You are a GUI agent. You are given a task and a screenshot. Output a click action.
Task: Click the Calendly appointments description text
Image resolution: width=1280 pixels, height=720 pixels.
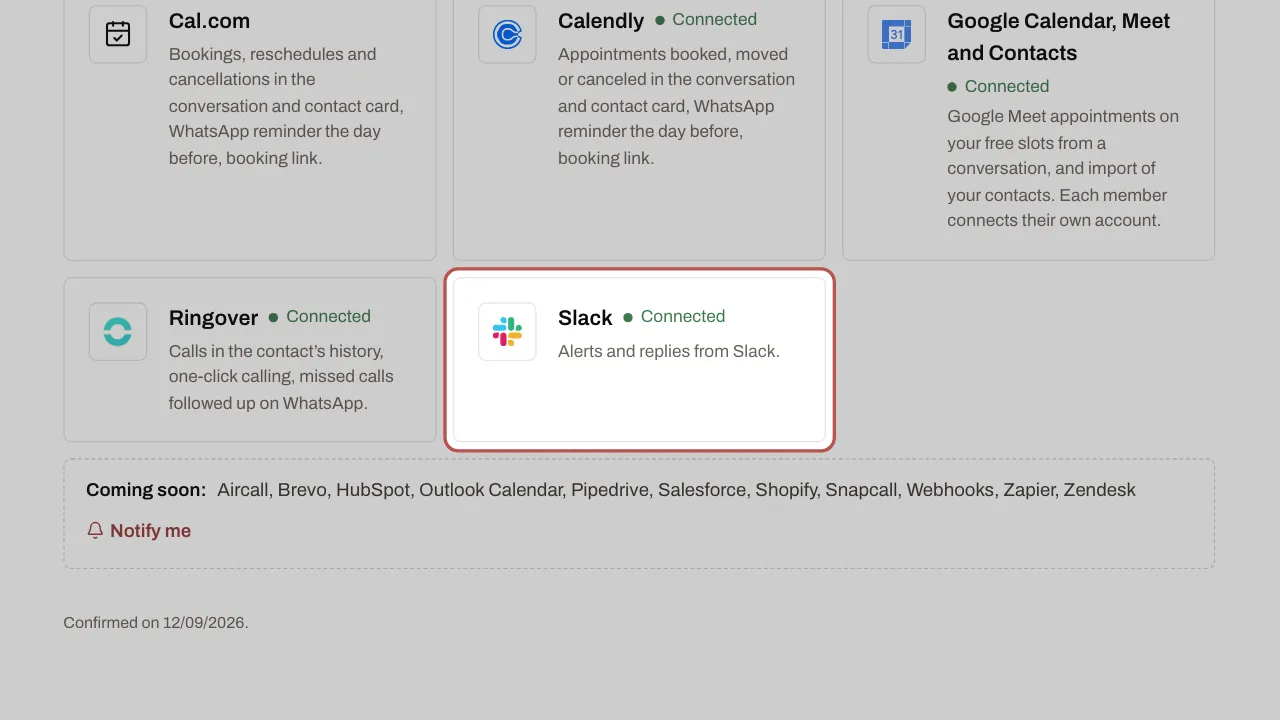pos(676,106)
